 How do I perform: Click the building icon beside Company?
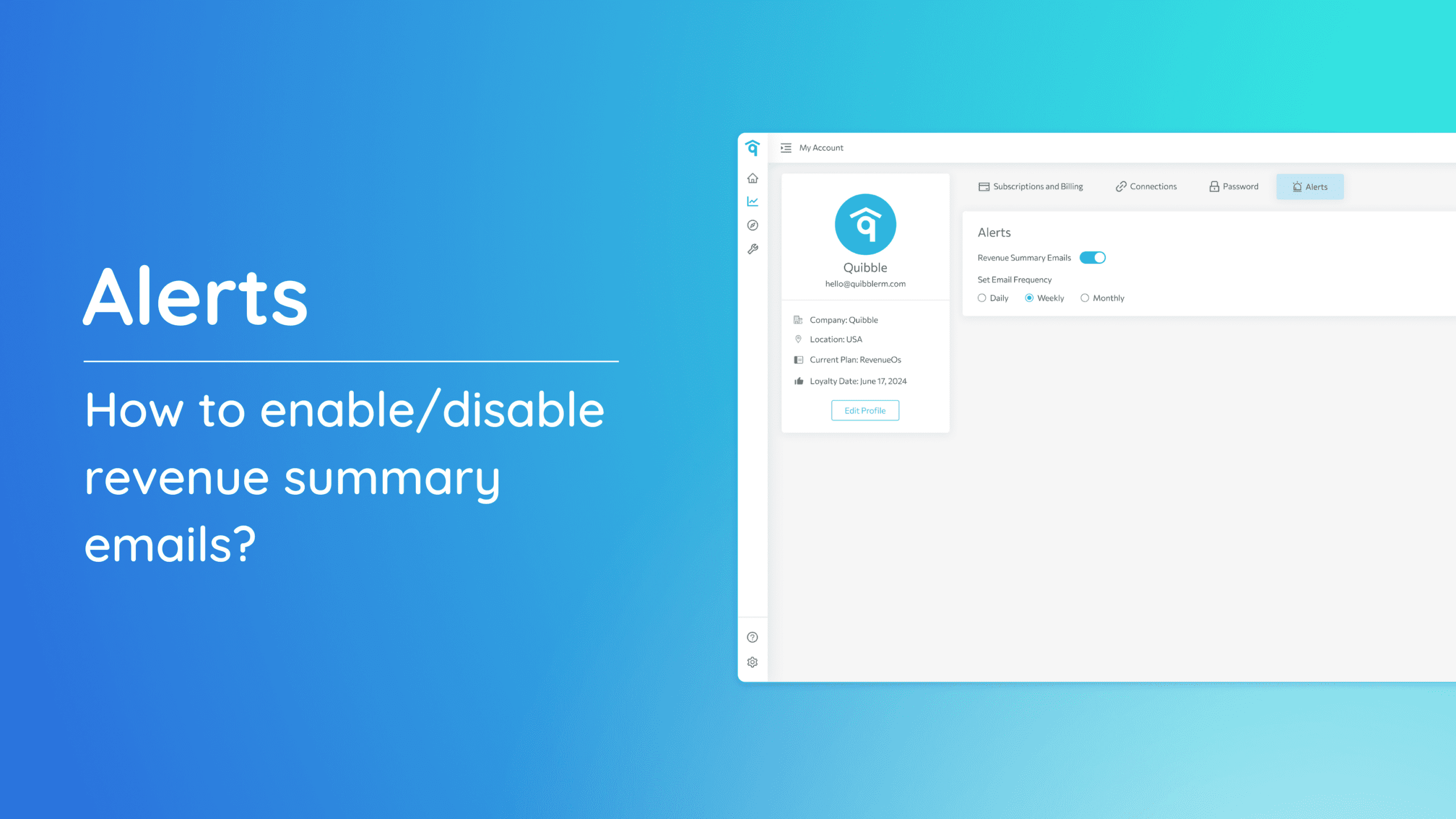coord(798,320)
